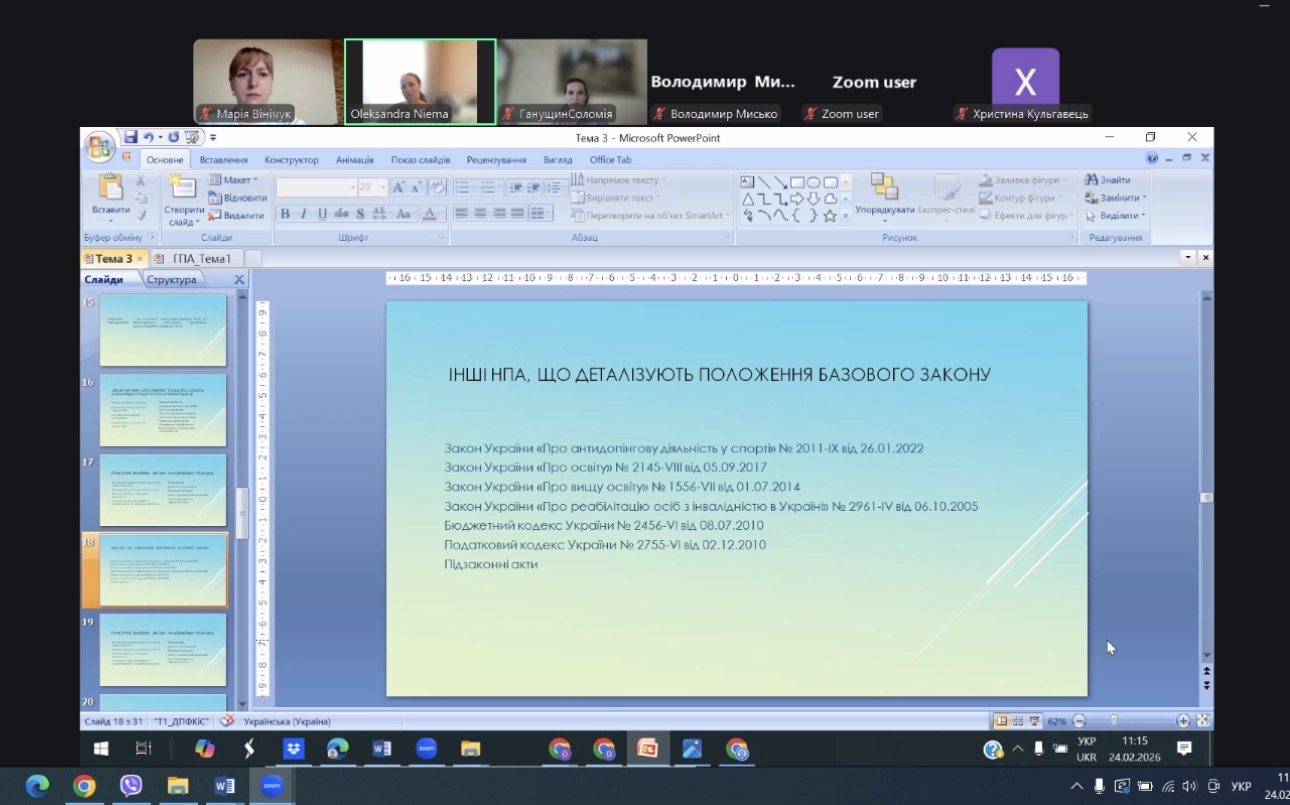Open the Select (Виділити) dropdown

1116,216
